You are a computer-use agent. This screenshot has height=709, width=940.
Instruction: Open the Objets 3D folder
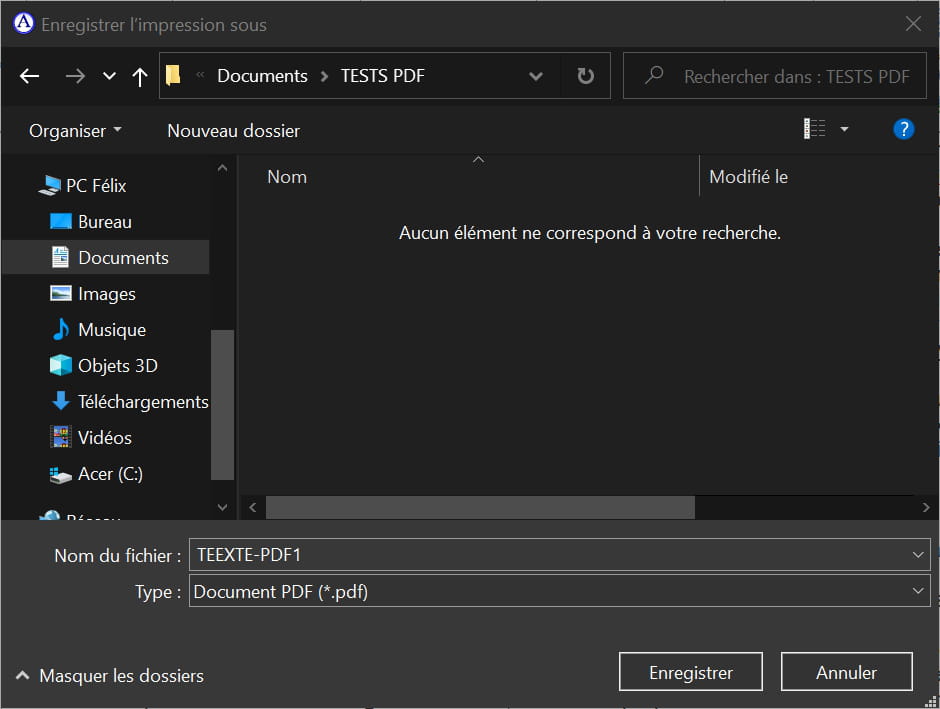pos(117,365)
